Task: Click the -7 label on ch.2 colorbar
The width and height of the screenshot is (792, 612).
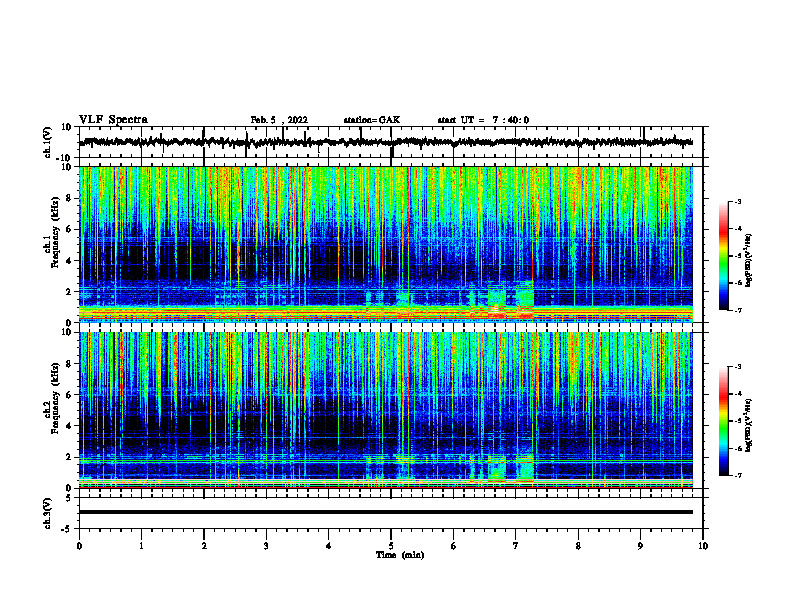Action: 738,475
